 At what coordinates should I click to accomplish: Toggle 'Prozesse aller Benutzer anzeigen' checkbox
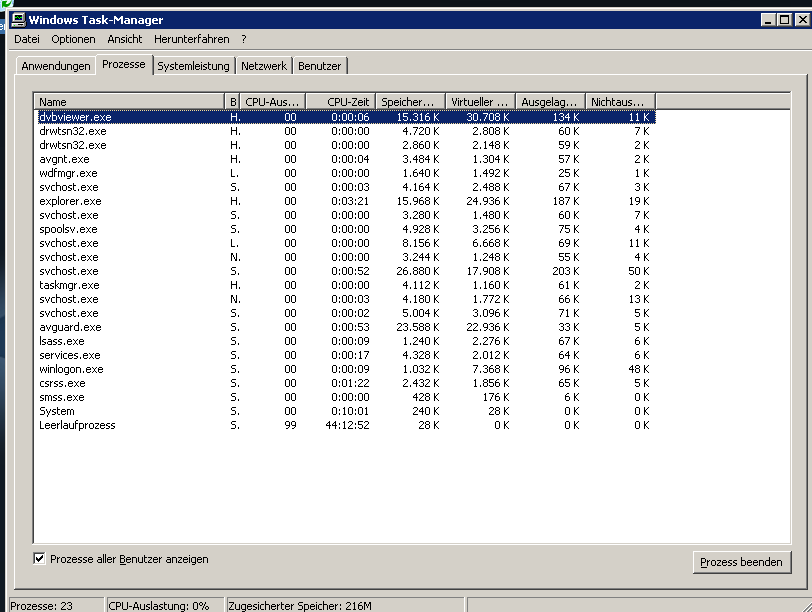pos(40,559)
